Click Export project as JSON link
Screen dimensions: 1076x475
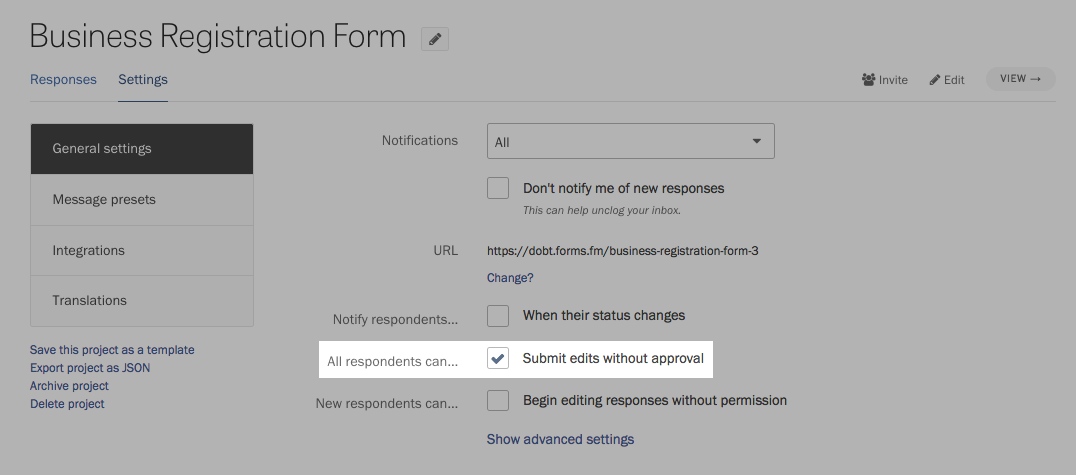[x=90, y=368]
